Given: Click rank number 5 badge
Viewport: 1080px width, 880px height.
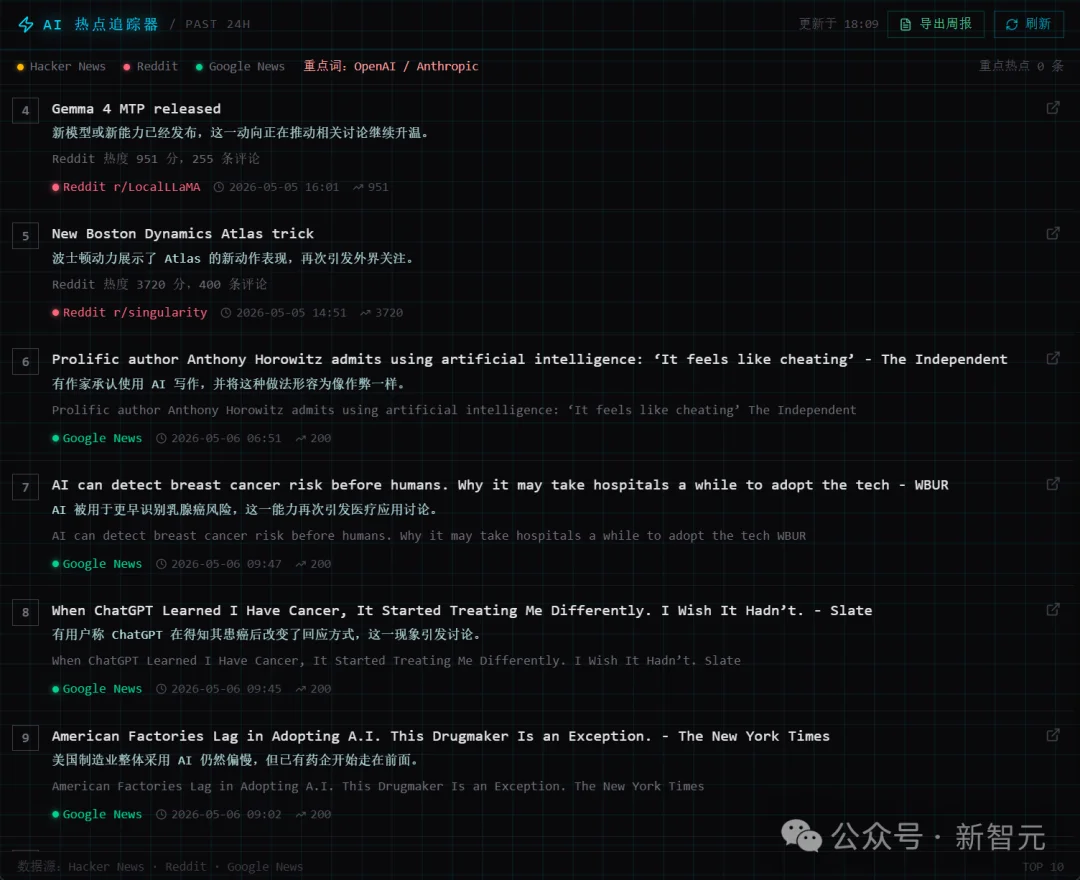Looking at the screenshot, I should pyautogui.click(x=25, y=235).
